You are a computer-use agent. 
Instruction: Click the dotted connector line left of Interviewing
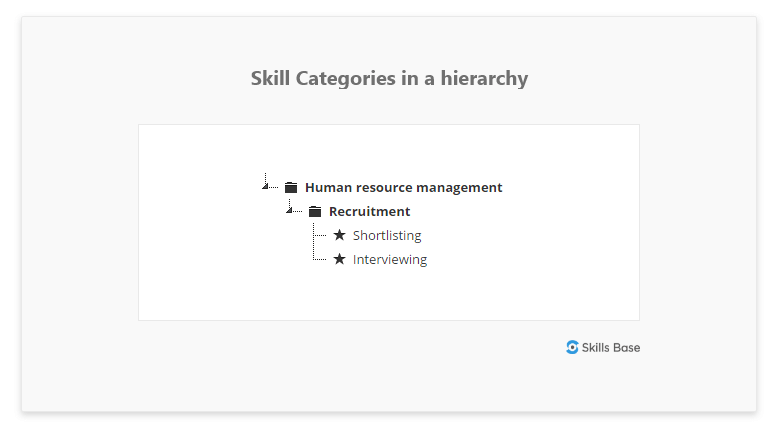[x=320, y=259]
